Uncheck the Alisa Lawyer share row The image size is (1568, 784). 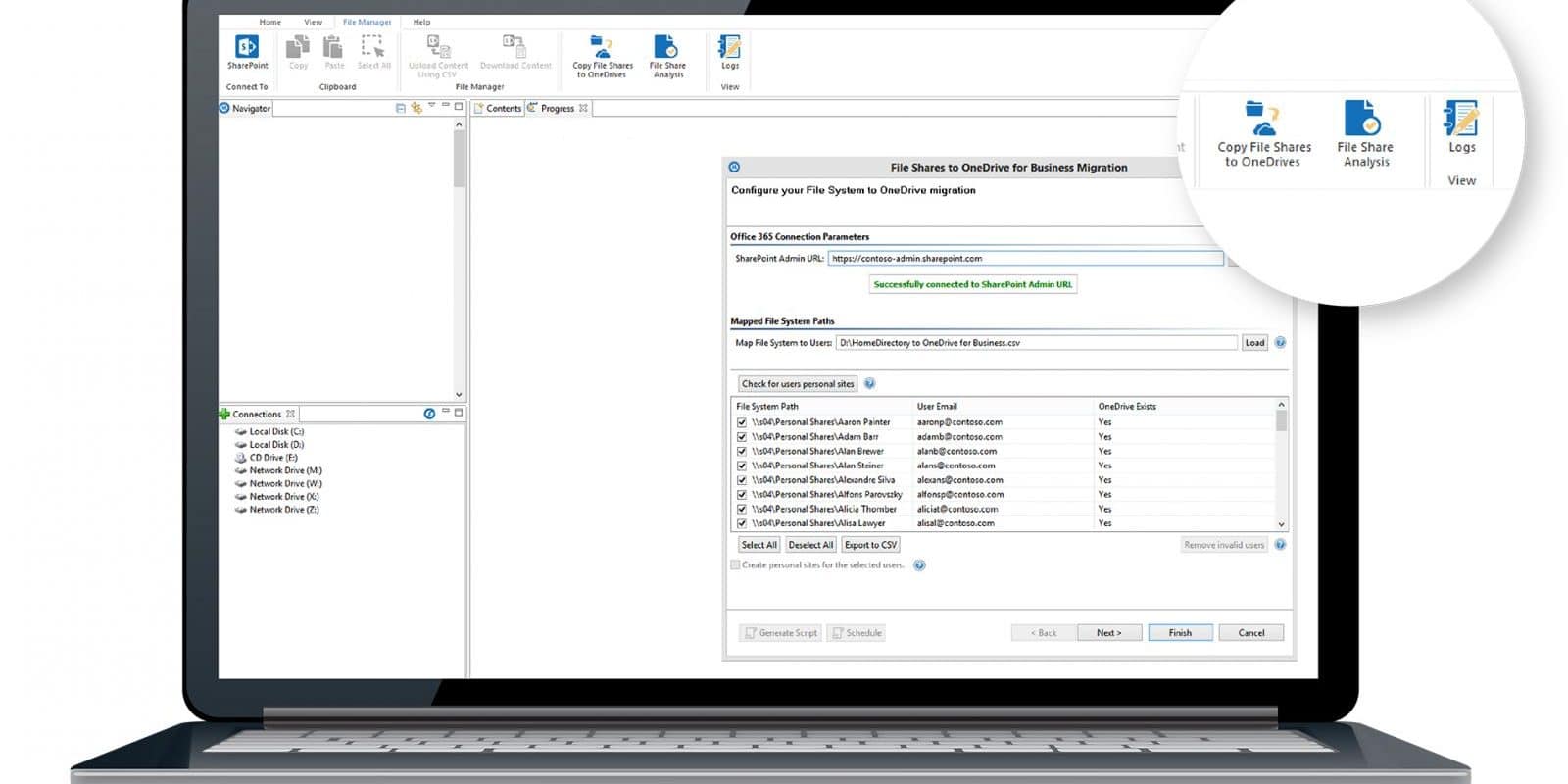[742, 523]
